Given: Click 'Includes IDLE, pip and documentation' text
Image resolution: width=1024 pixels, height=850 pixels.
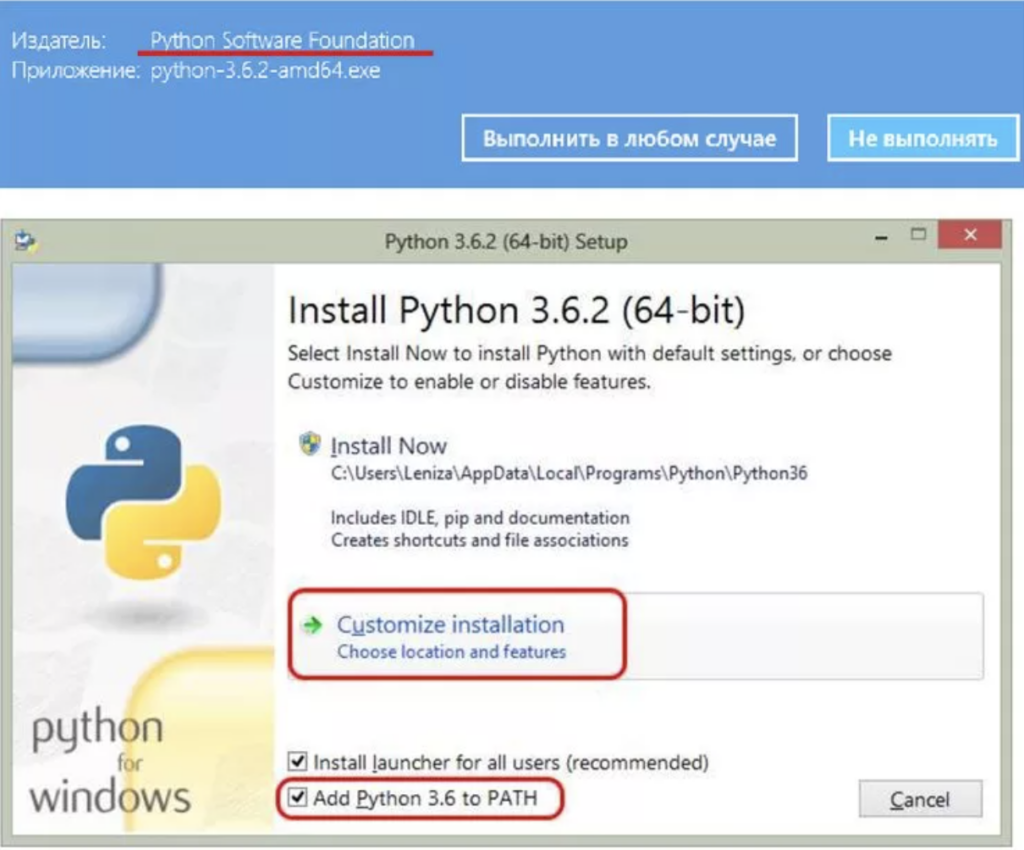Looking at the screenshot, I should pos(480,518).
